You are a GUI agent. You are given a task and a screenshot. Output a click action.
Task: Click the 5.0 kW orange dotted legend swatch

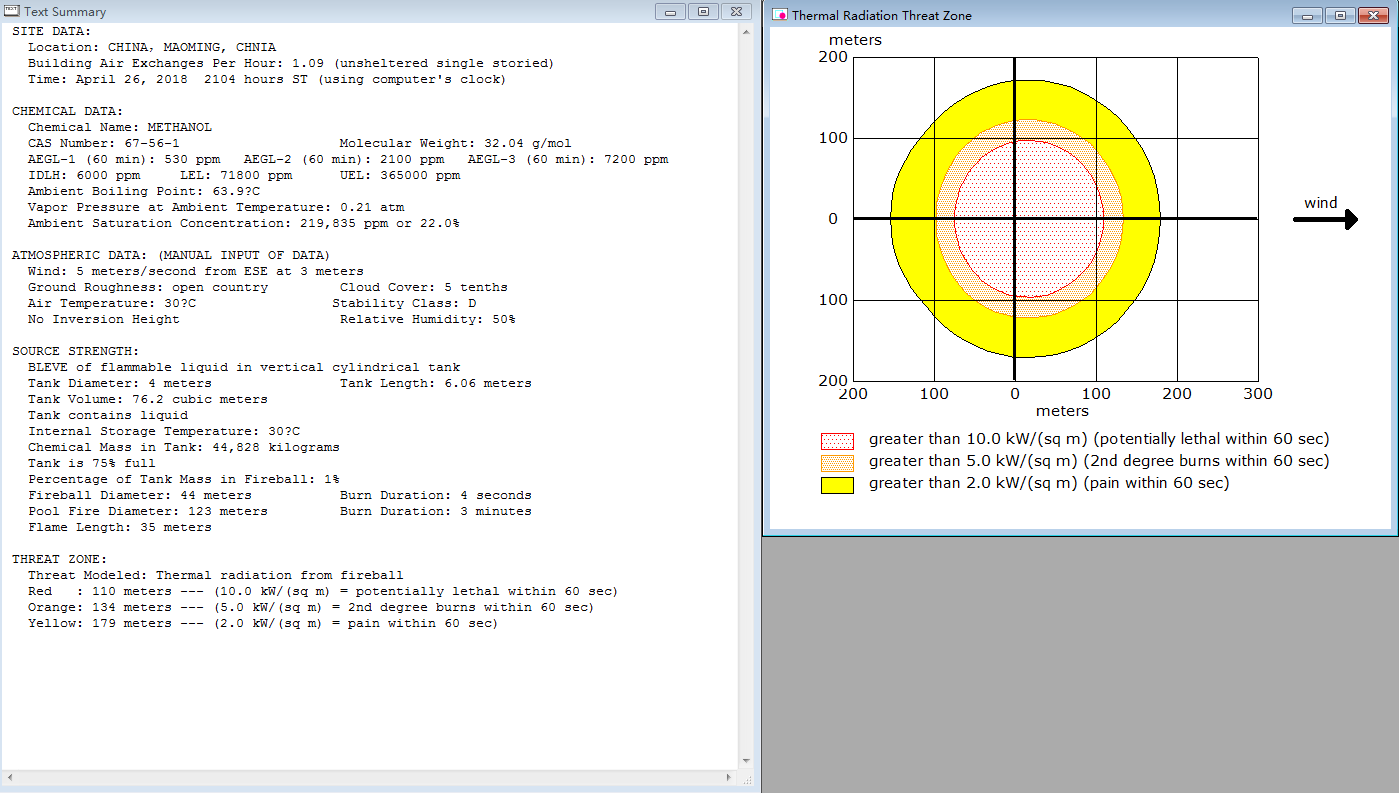coord(837,463)
